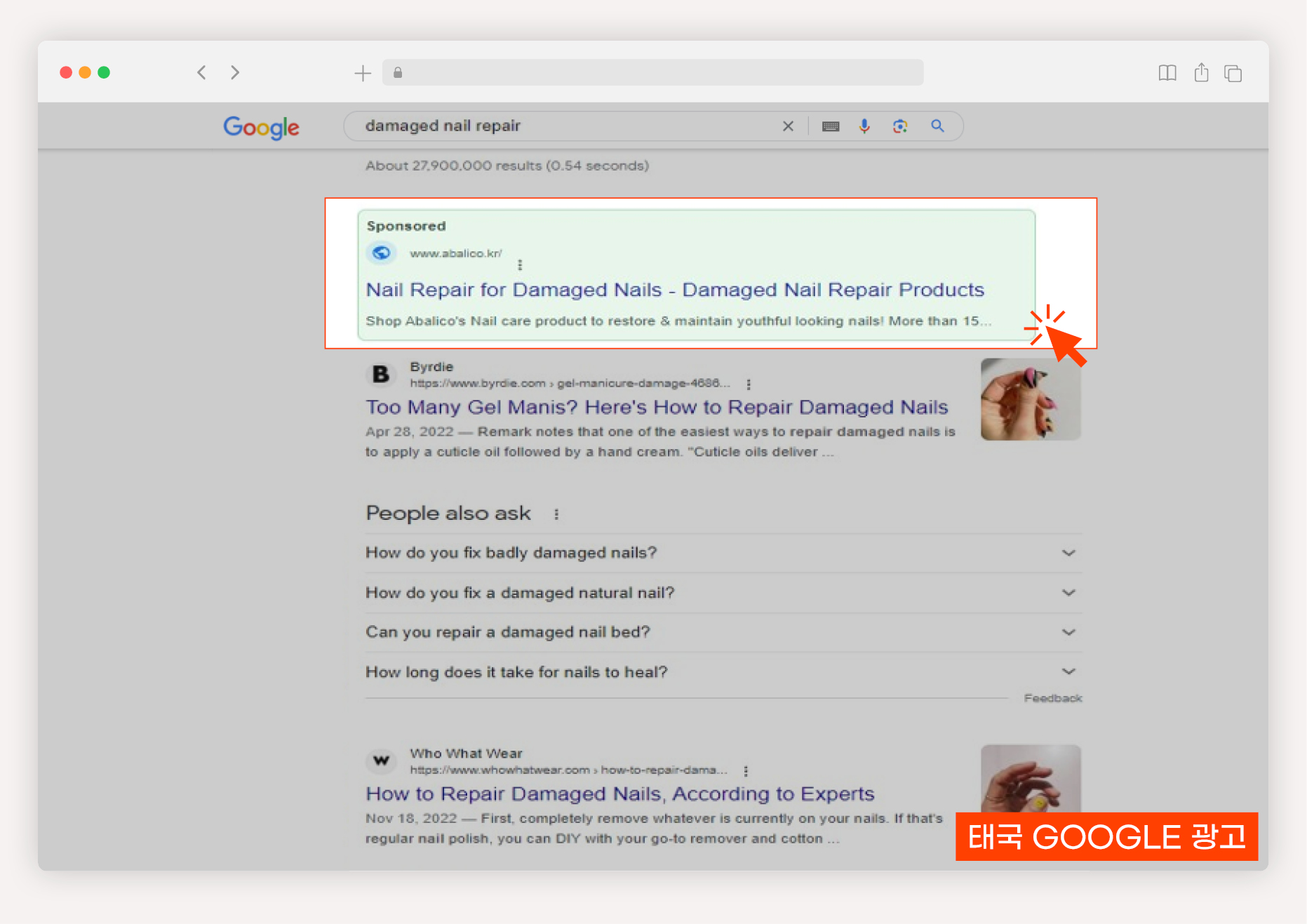Open options dots for Who What Wear result

[x=746, y=771]
